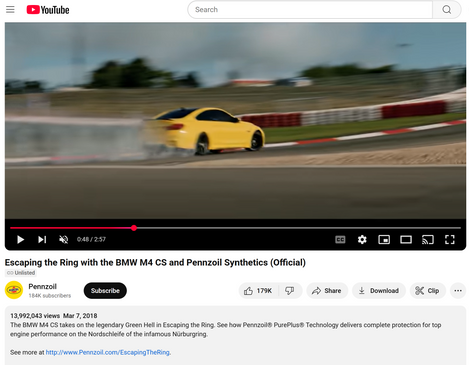Click the 0:48 / 2:57 time display

(91, 239)
